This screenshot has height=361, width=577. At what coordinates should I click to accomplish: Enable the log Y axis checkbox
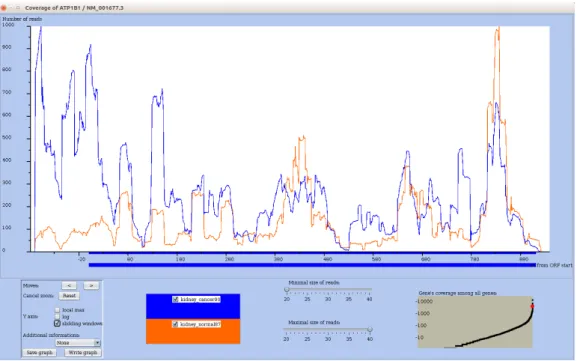(57, 316)
